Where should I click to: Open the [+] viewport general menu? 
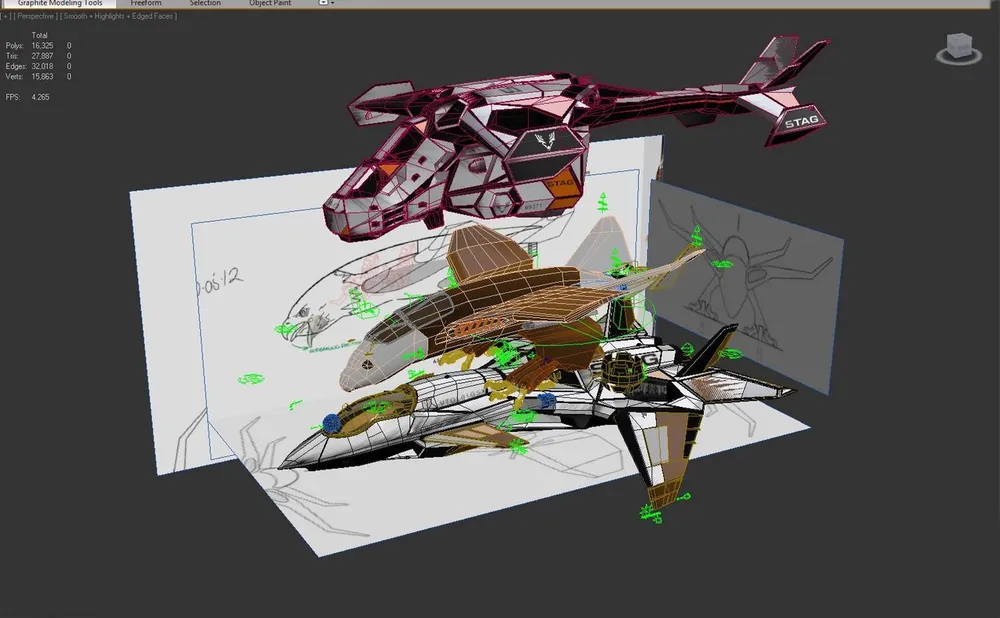[7, 17]
